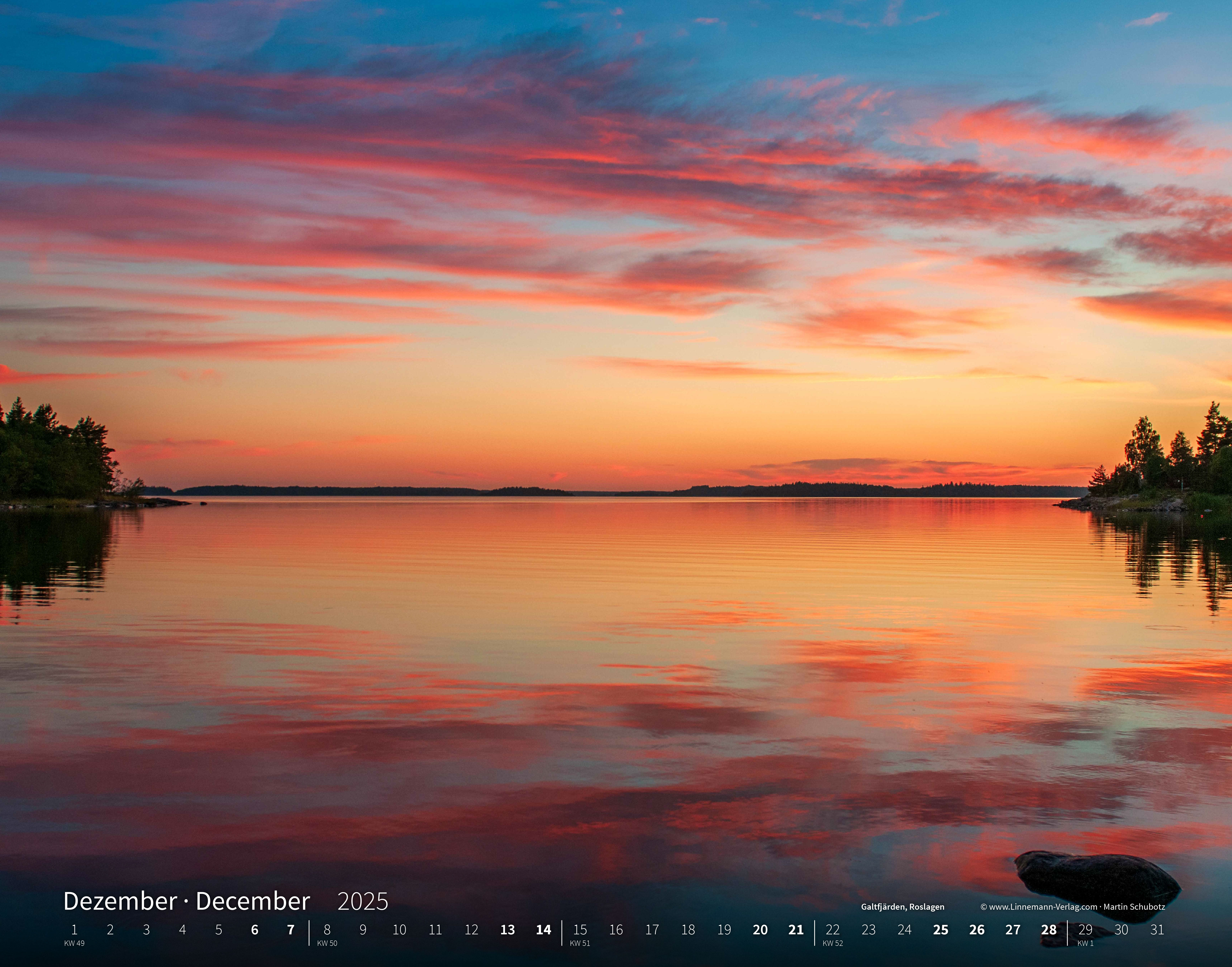This screenshot has height=967, width=1232.
Task: Select day 23 in the calendar strip
Action: tap(869, 930)
